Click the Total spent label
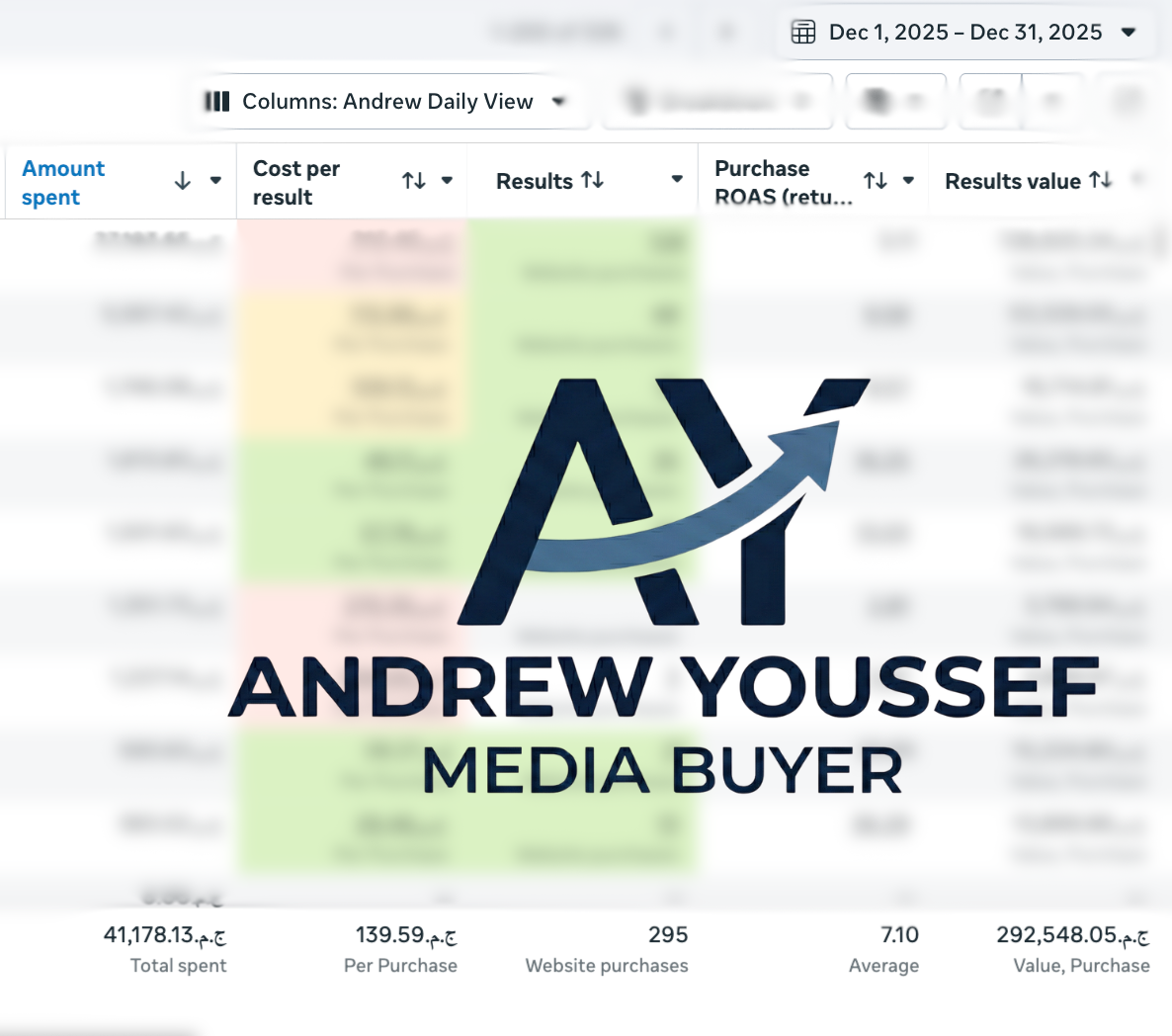 coord(178,966)
